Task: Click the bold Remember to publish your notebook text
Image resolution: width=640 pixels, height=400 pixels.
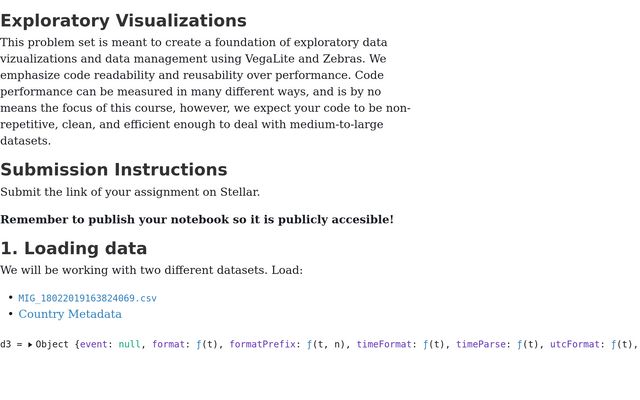Action: tap(197, 220)
